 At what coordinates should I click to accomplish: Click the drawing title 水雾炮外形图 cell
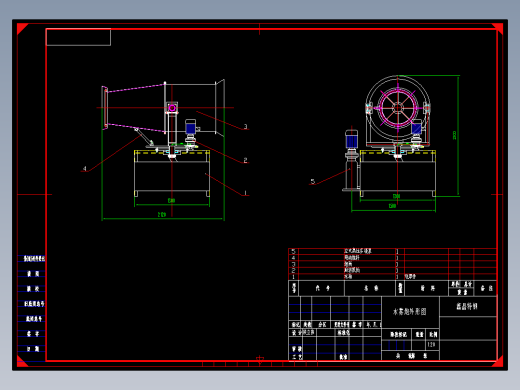coord(410,312)
